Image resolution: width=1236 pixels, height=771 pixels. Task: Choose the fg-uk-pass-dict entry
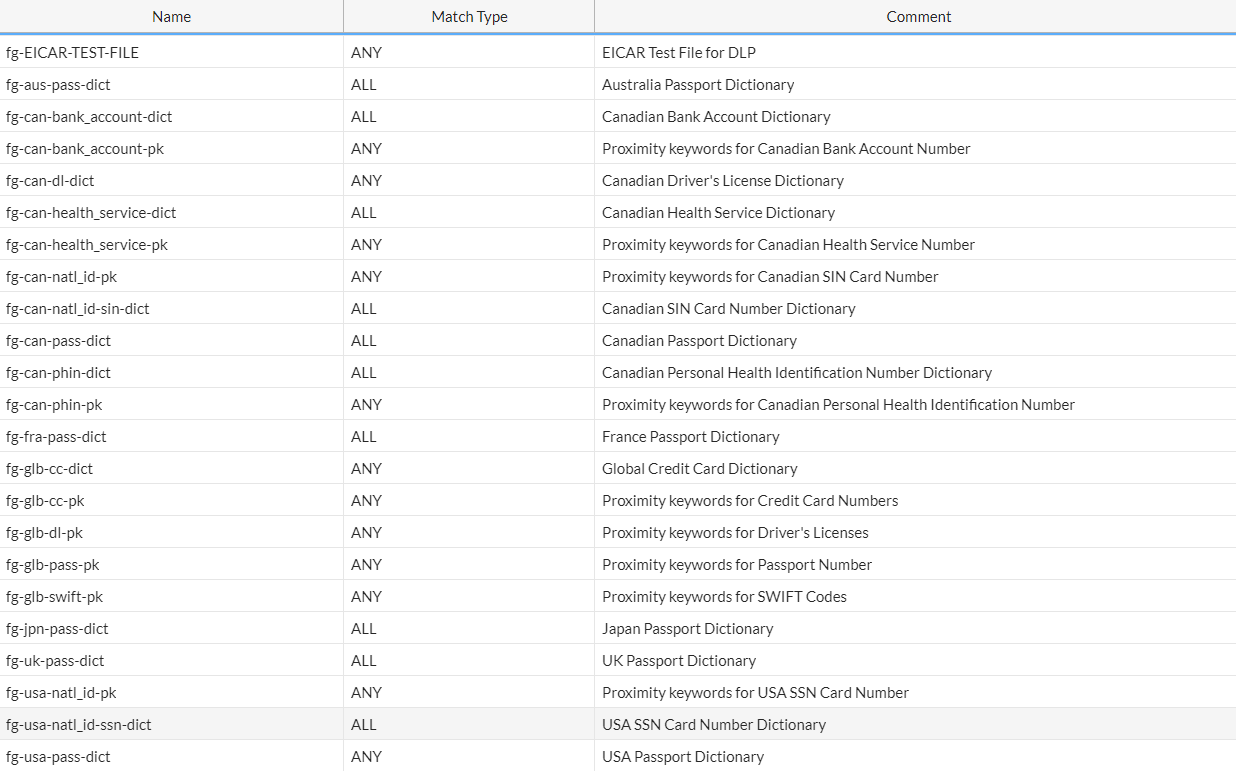click(51, 660)
